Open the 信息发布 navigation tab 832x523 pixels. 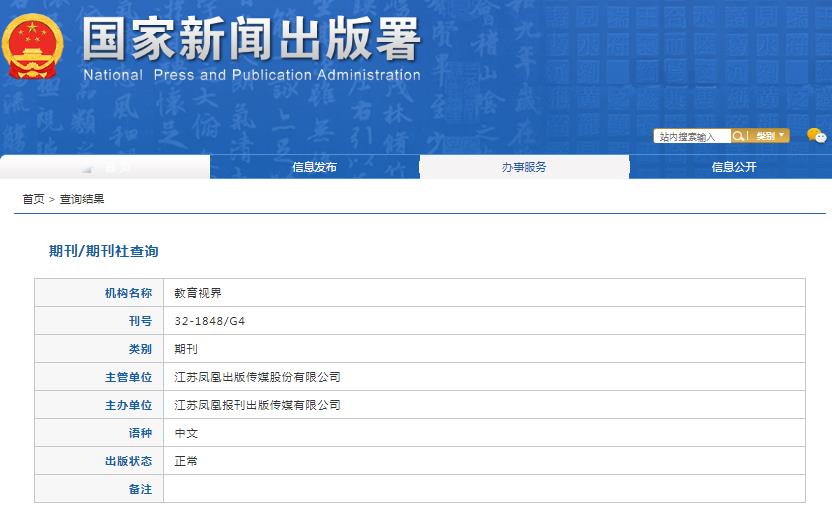(x=314, y=167)
